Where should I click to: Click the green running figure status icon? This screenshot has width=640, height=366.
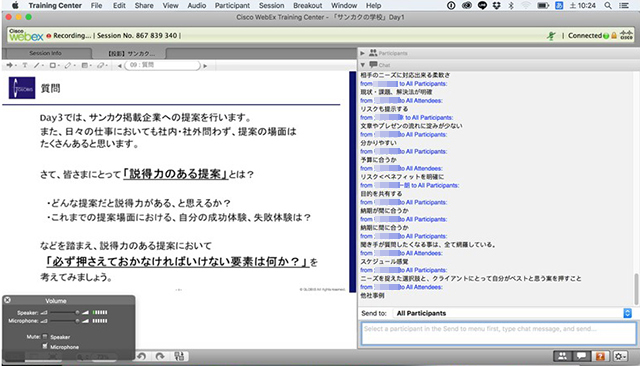[551, 36]
